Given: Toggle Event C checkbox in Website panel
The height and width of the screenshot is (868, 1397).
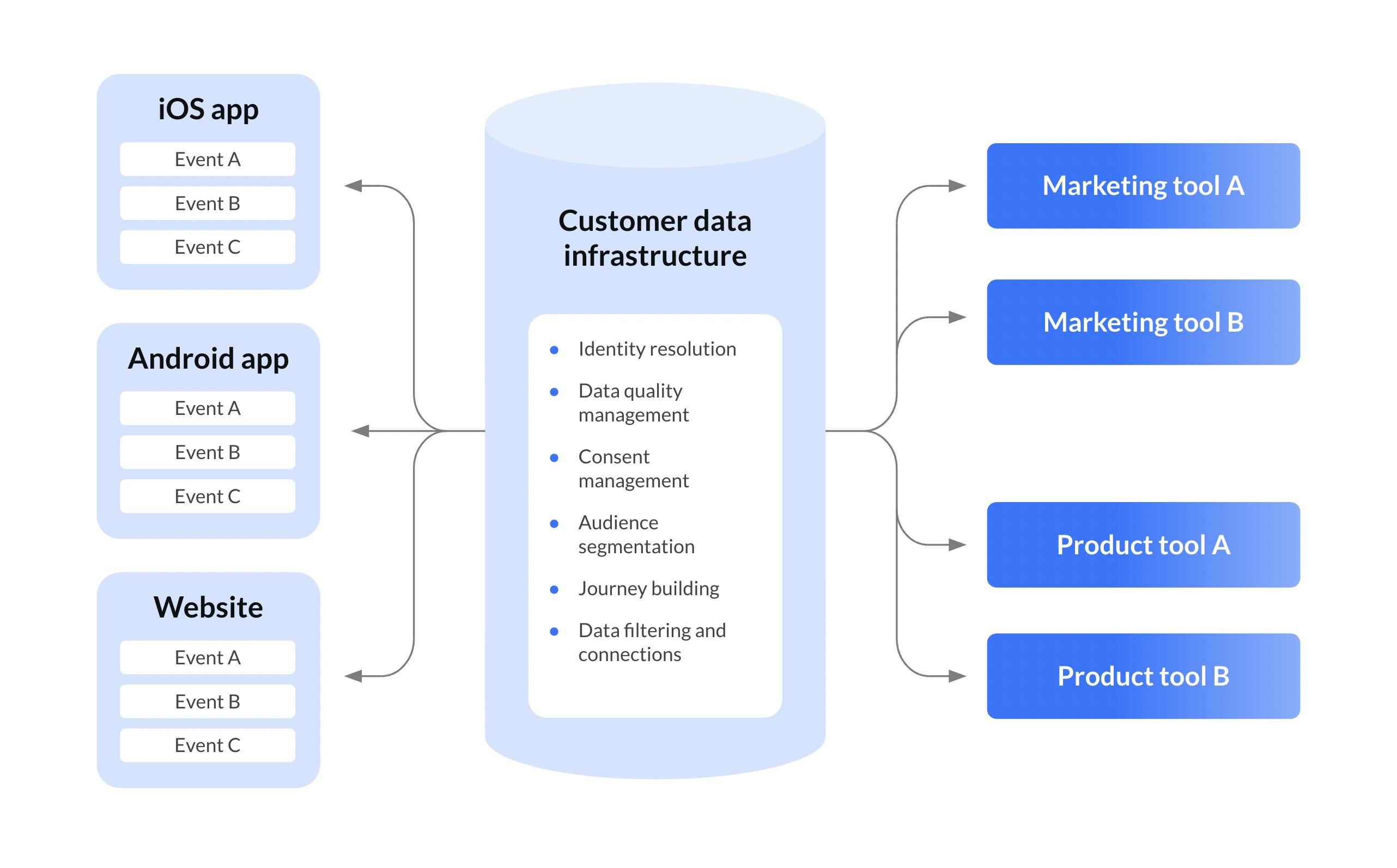Looking at the screenshot, I should [195, 745].
